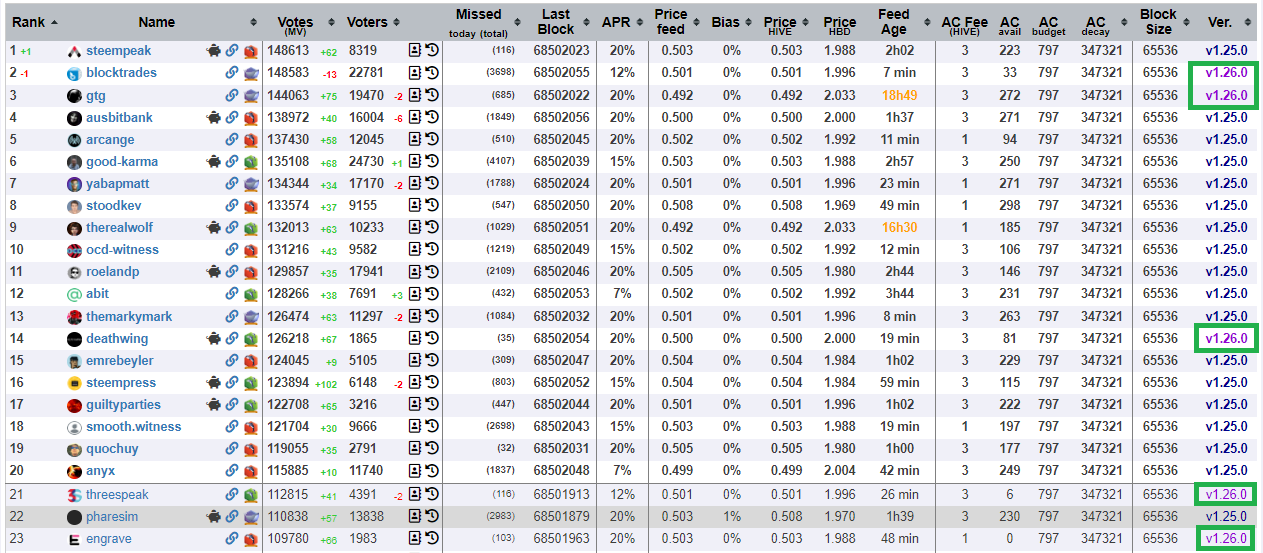Sort by Last Block column header
The image size is (1263, 553).
pyautogui.click(x=556, y=21)
